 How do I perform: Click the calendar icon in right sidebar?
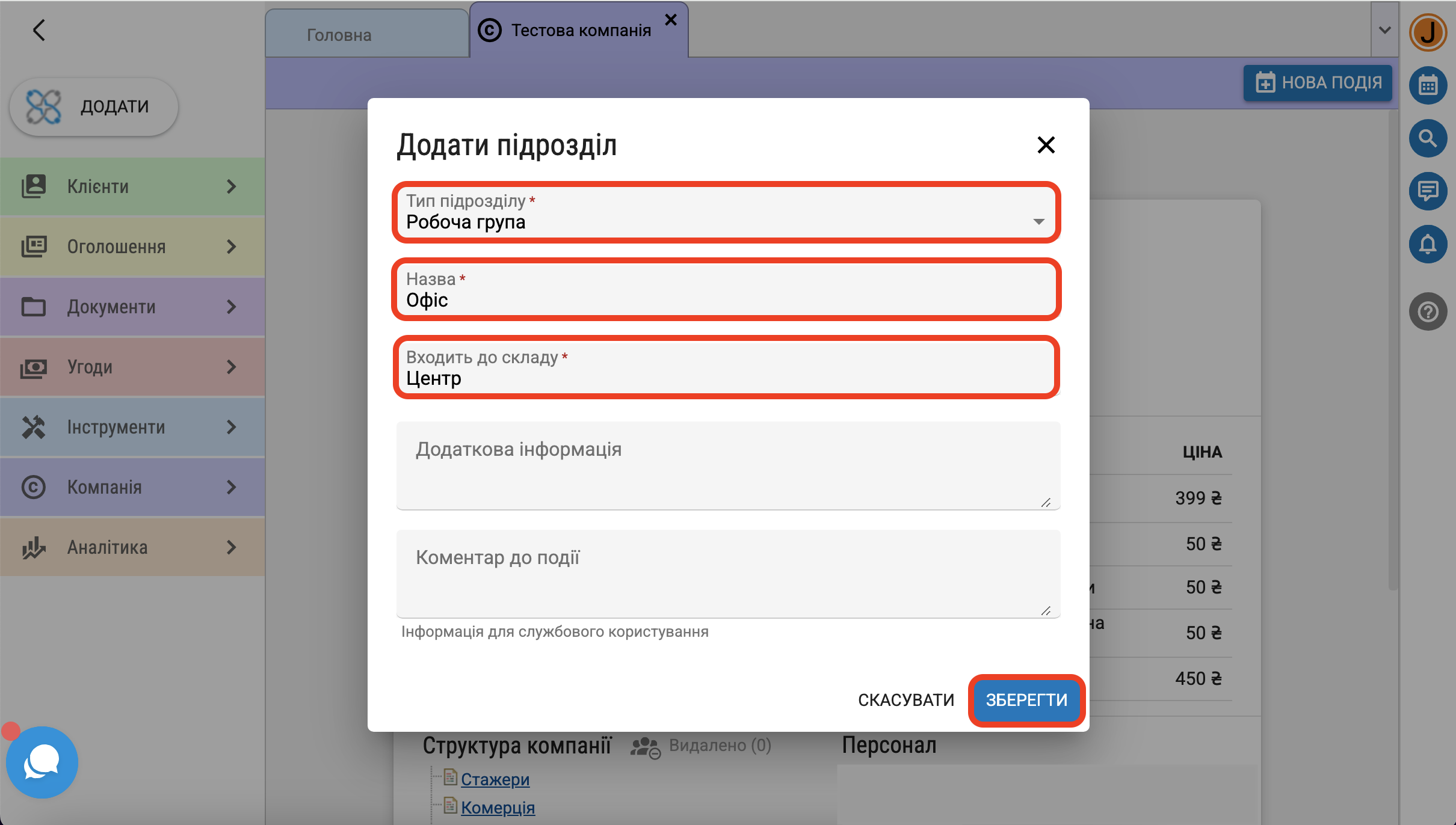(x=1427, y=85)
